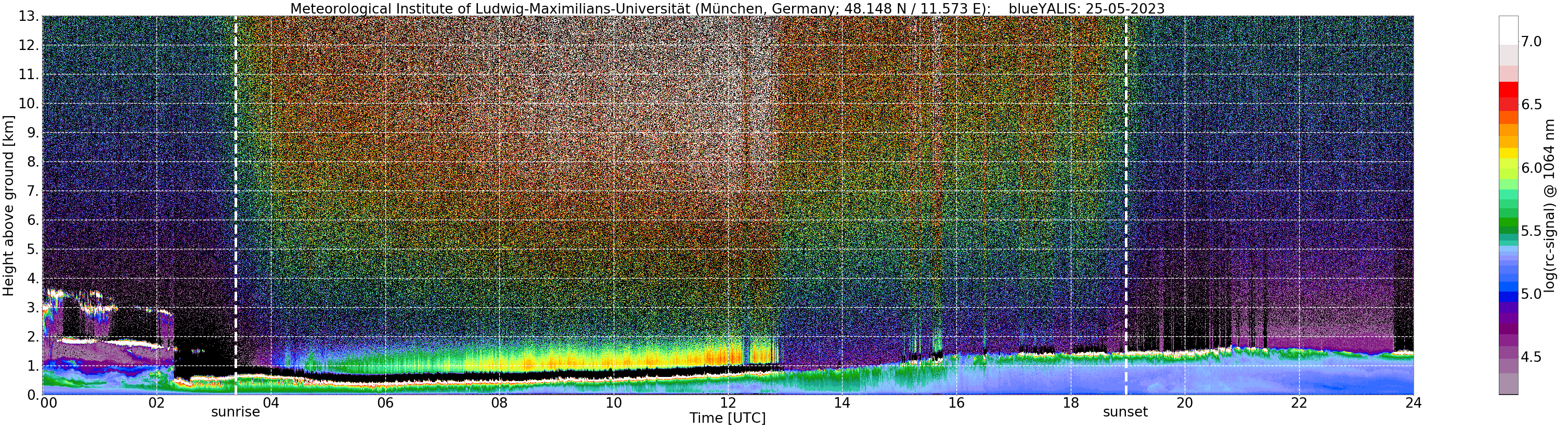Click the yellow segment of the colorbar

click(1508, 153)
